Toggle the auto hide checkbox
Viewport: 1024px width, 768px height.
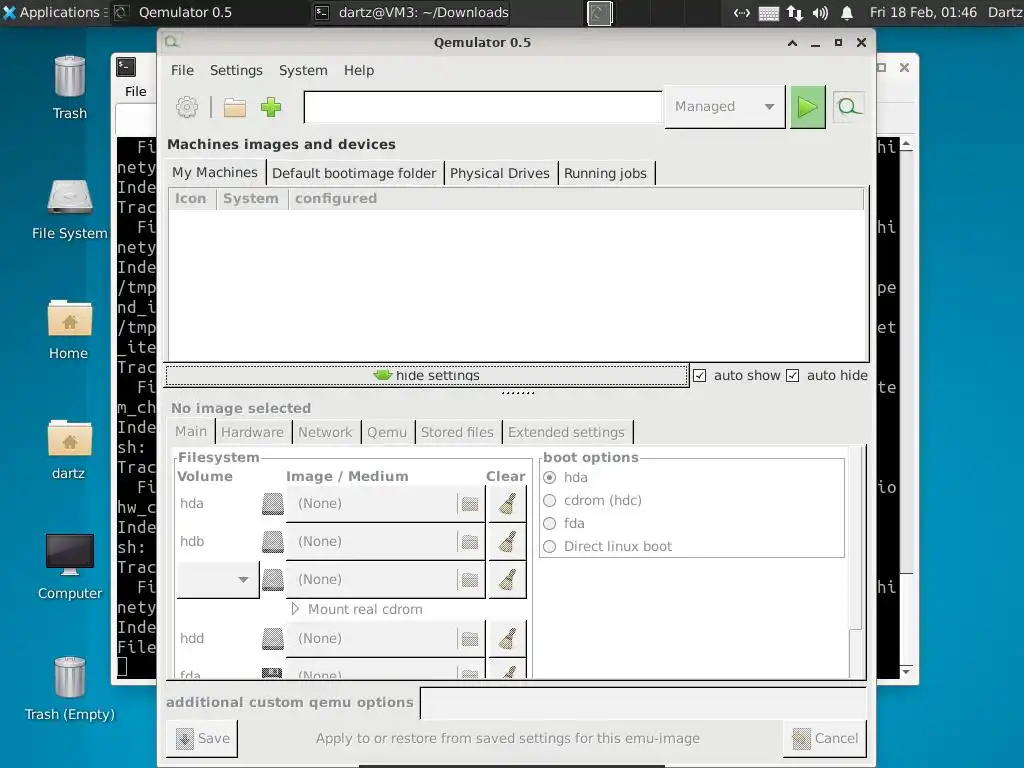click(x=792, y=376)
